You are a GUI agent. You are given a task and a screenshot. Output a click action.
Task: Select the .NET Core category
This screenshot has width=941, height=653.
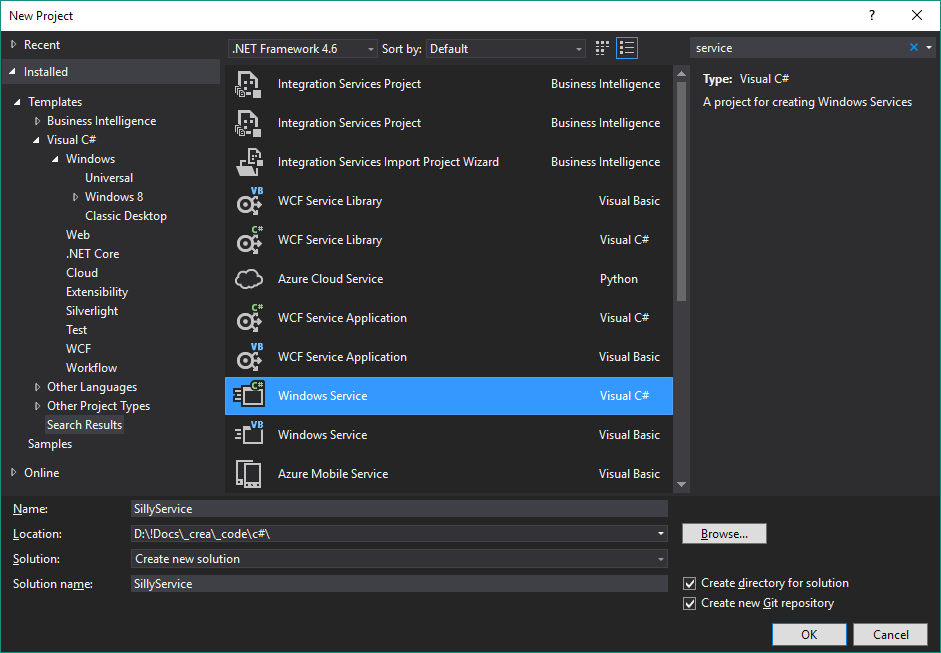pos(92,254)
